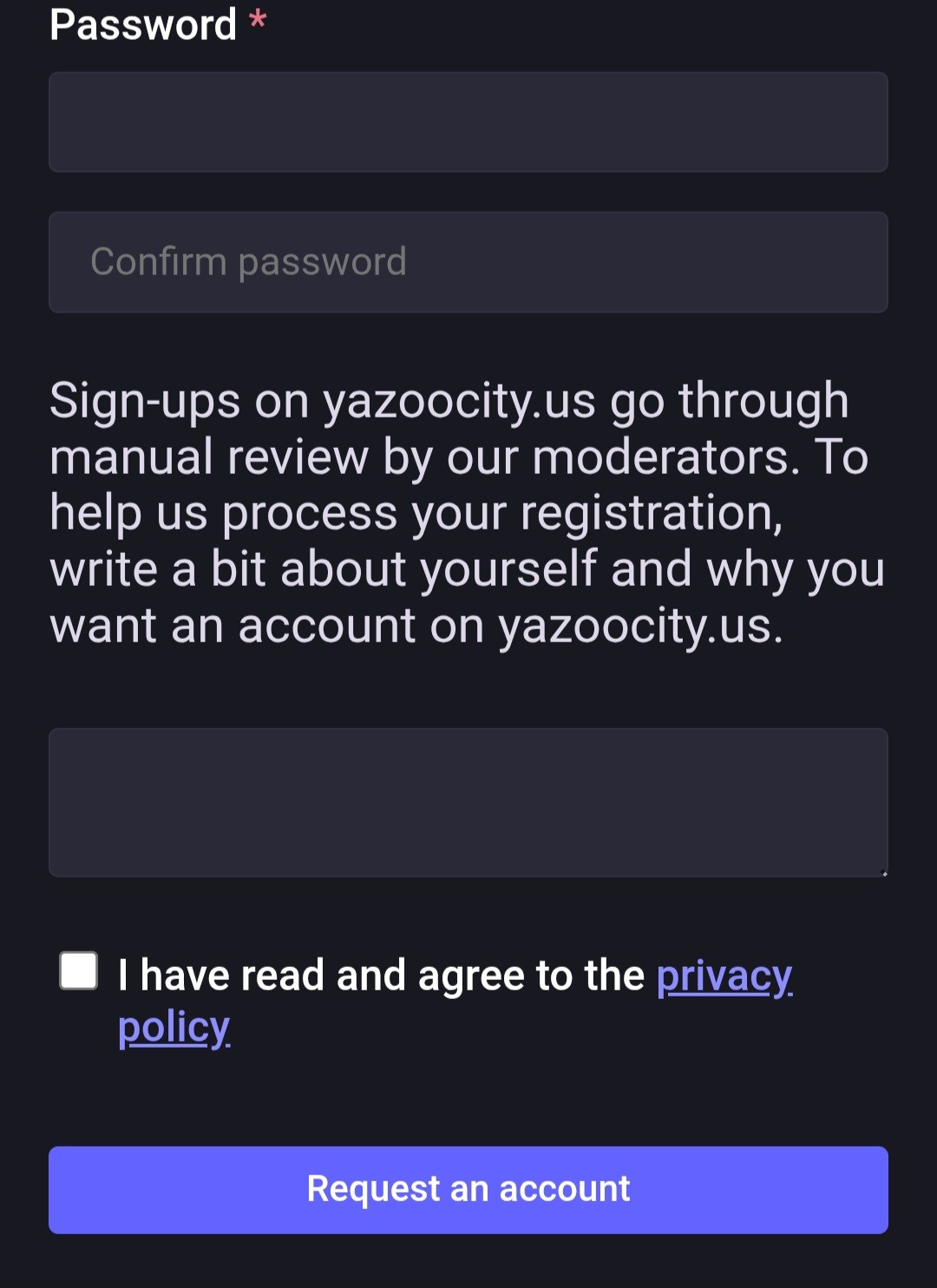The image size is (937, 1288).
Task: Click the "Request an account" button text
Action: point(468,1189)
